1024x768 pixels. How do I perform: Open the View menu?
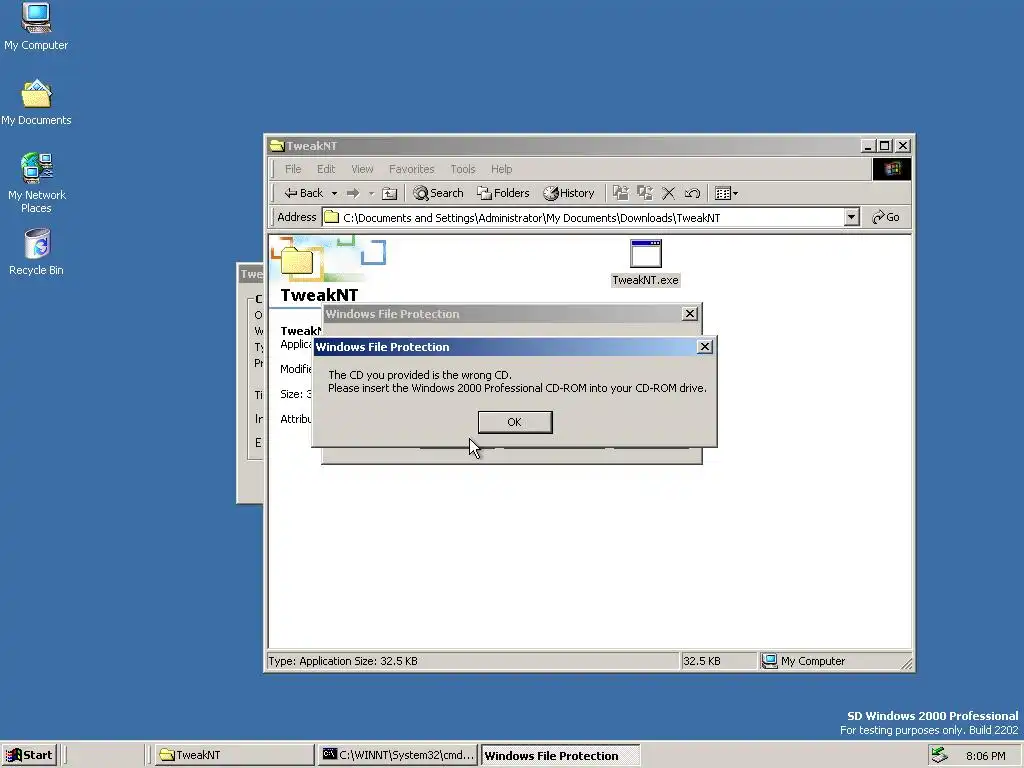pyautogui.click(x=362, y=169)
